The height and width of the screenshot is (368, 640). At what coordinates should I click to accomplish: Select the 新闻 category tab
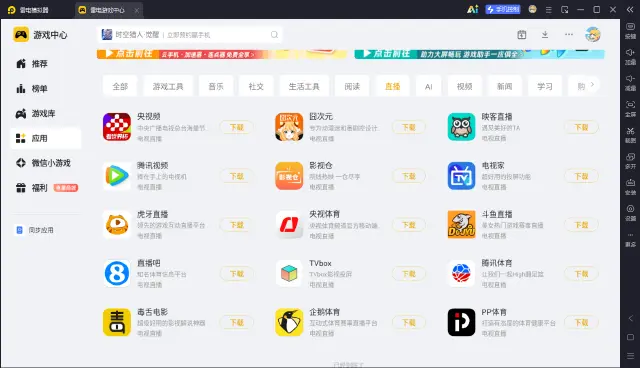tap(504, 86)
